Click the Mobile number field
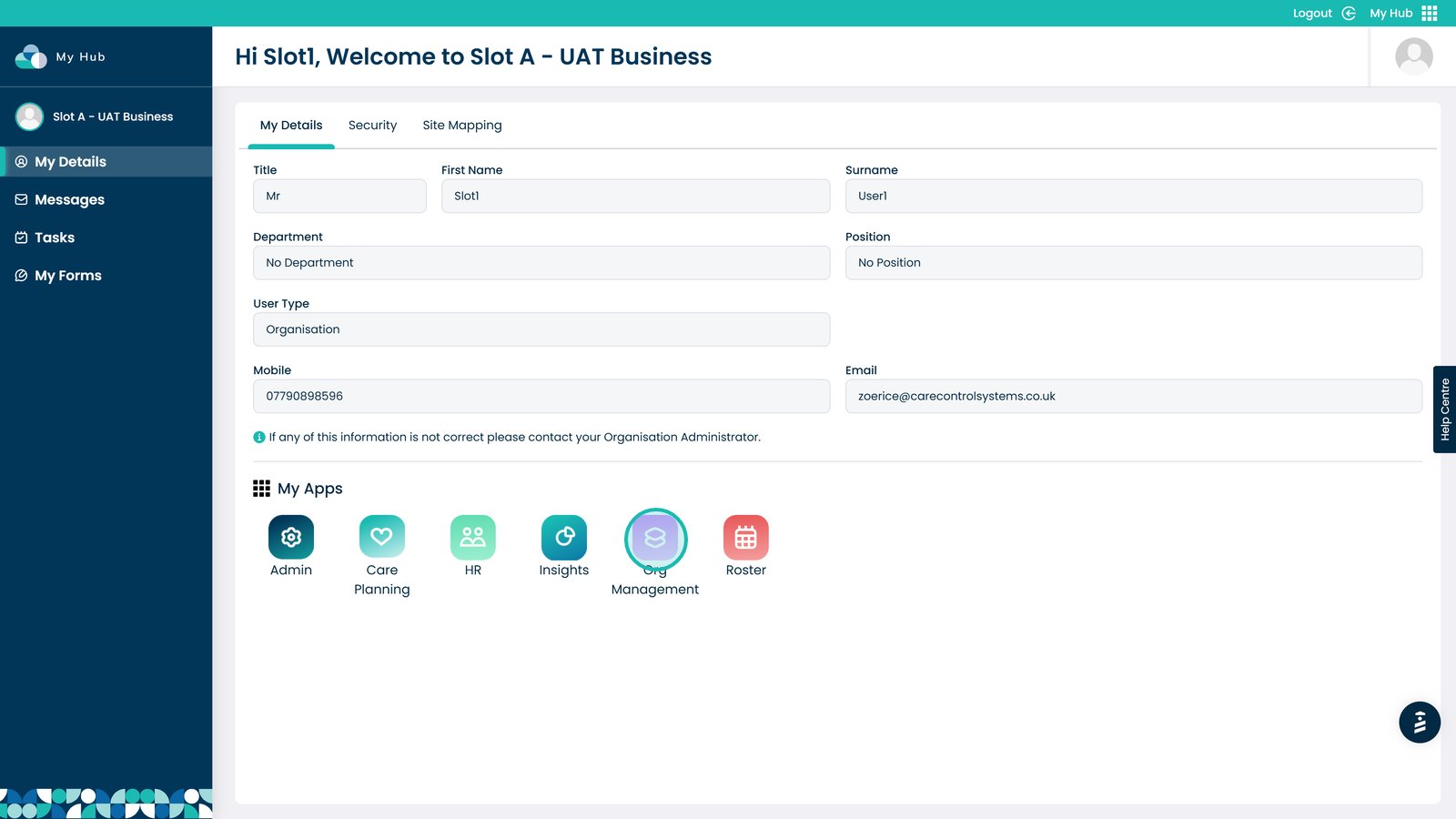Screen dimensions: 1456x819 (541, 397)
